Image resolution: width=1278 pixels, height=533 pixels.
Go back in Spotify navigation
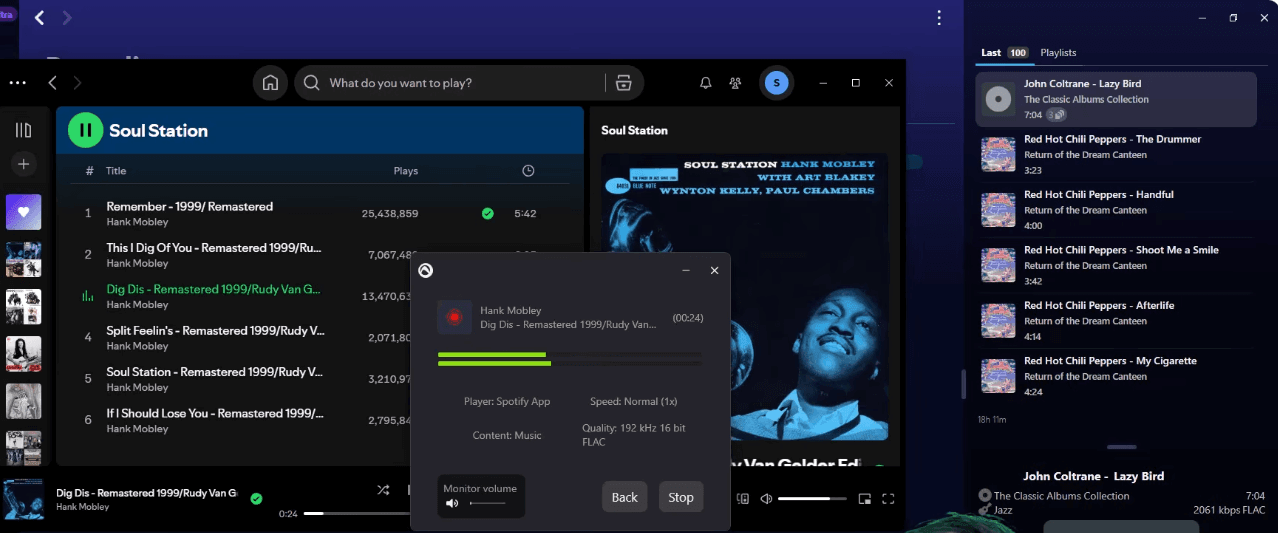tap(52, 83)
